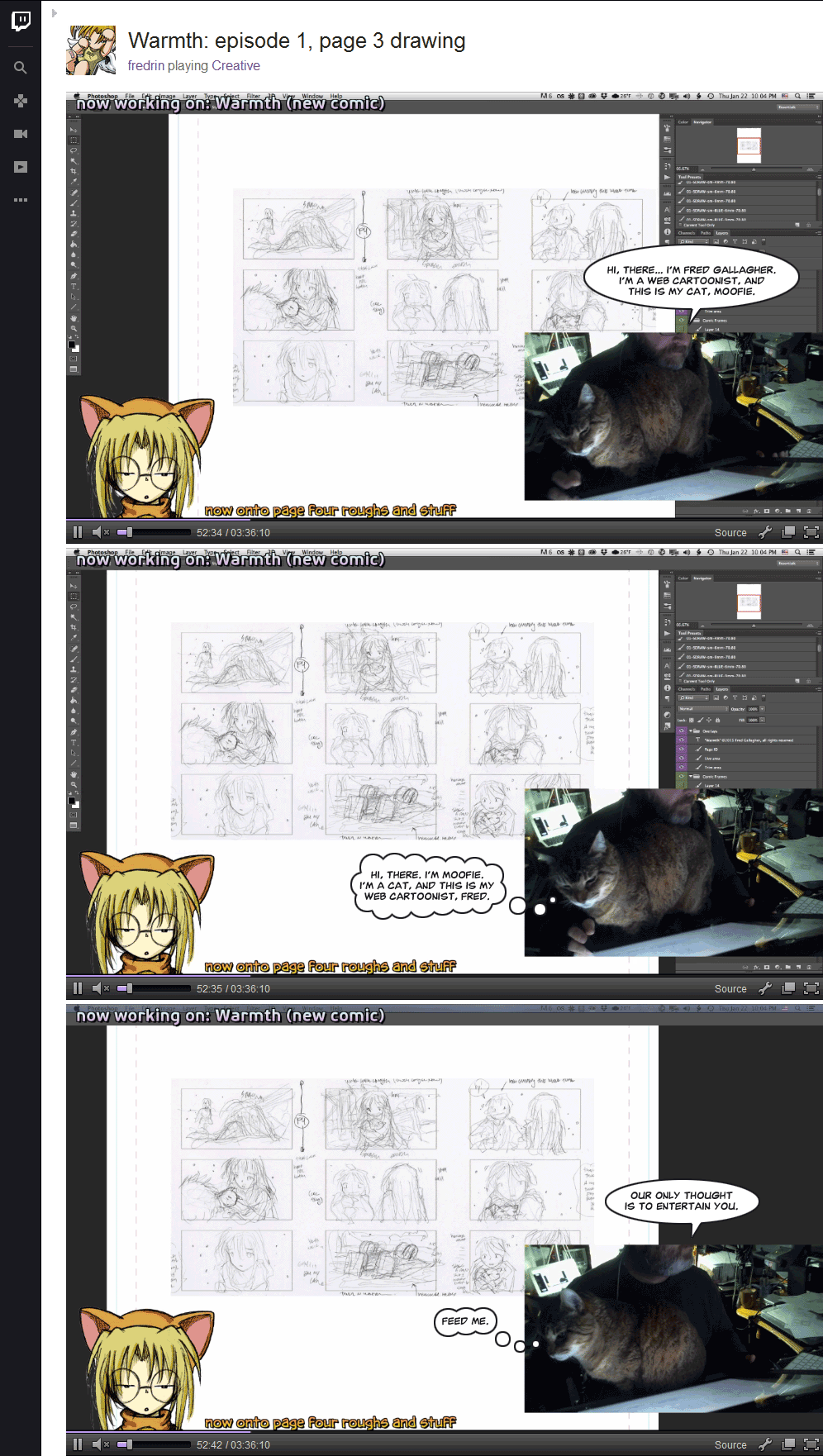This screenshot has height=1456, width=823.
Task: Select the Zoom tool in the 52:35 frame
Action: (74, 784)
